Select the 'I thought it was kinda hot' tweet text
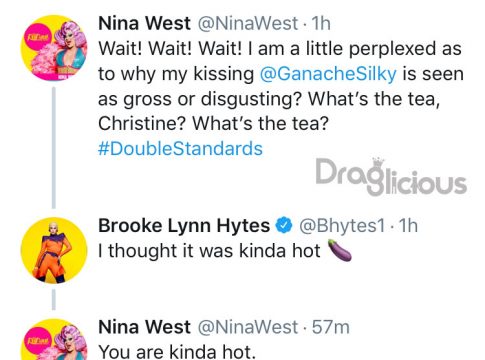The width and height of the screenshot is (485, 360). click(x=209, y=251)
